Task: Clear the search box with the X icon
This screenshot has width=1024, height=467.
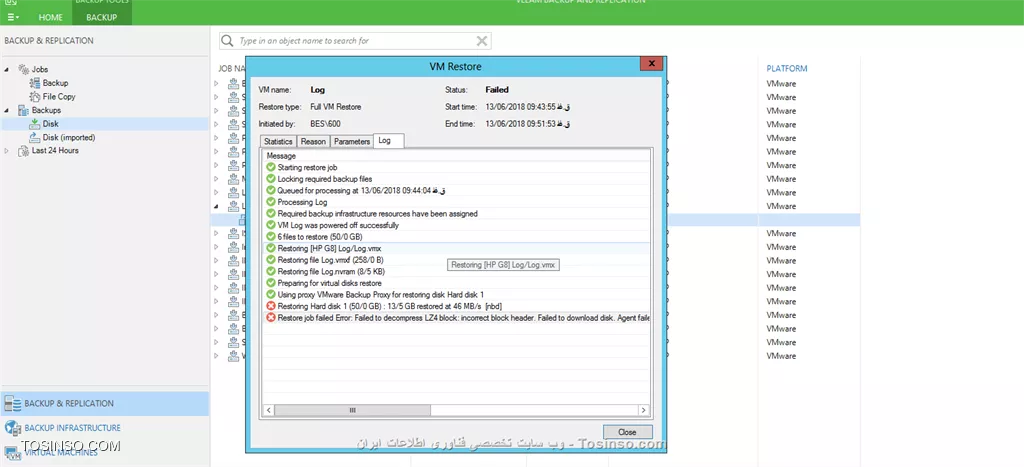Action: click(481, 41)
